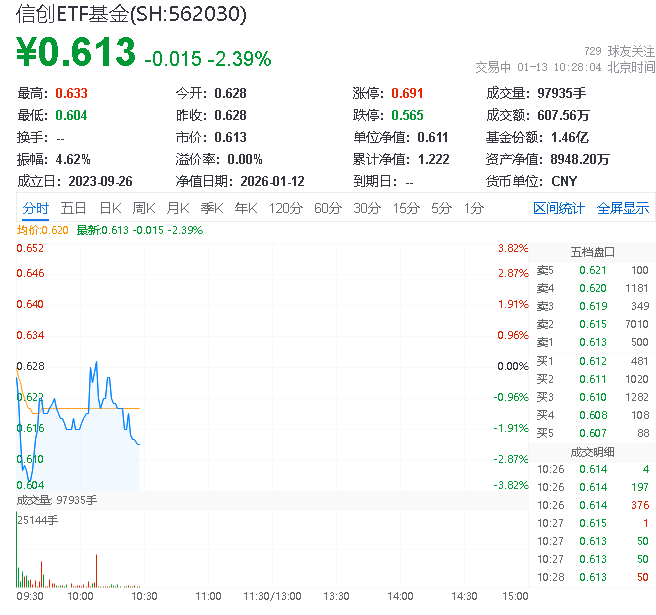
Task: Choose the 30分 interval tab
Action: pyautogui.click(x=367, y=208)
